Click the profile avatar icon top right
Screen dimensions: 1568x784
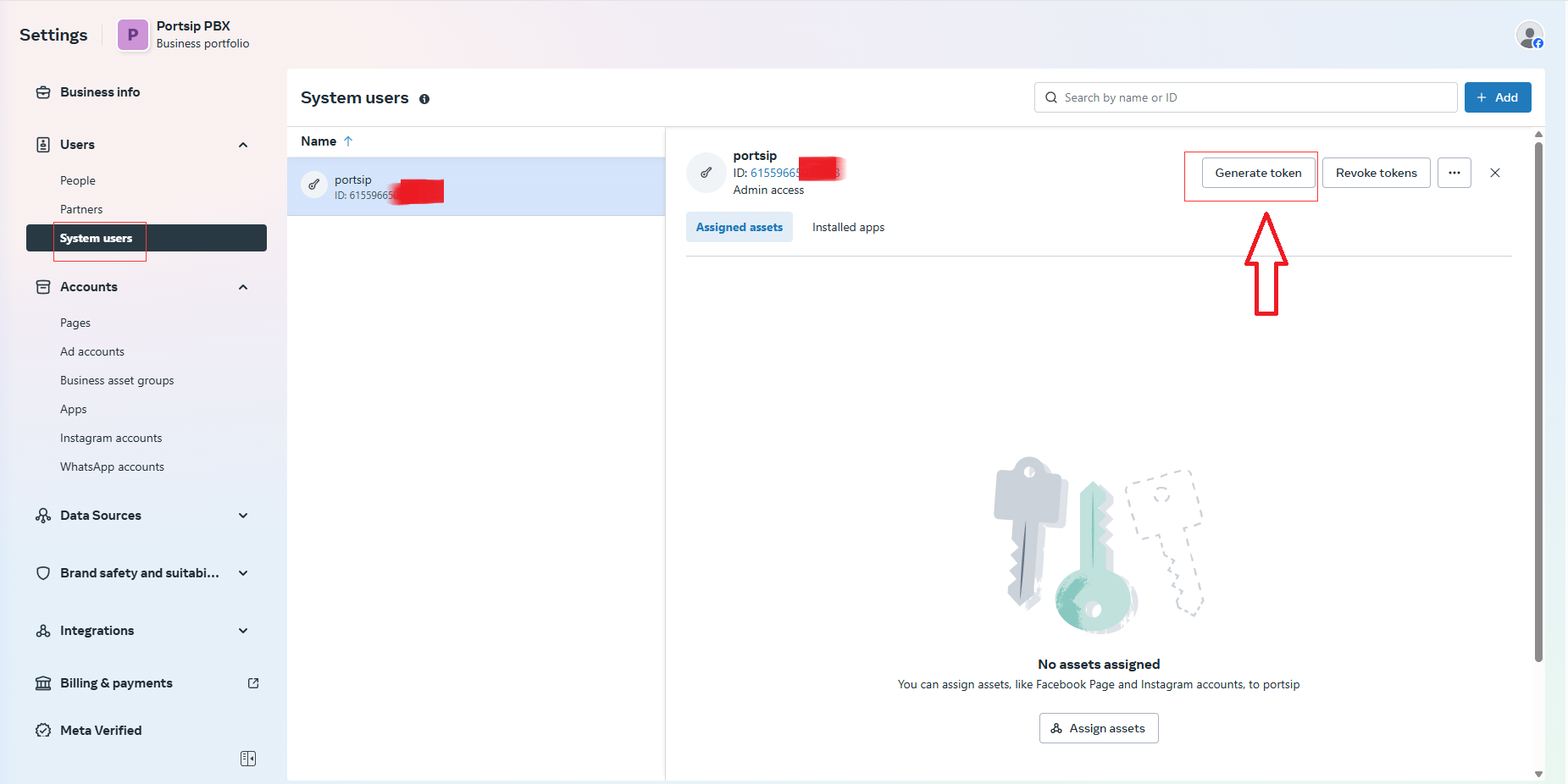(1529, 36)
